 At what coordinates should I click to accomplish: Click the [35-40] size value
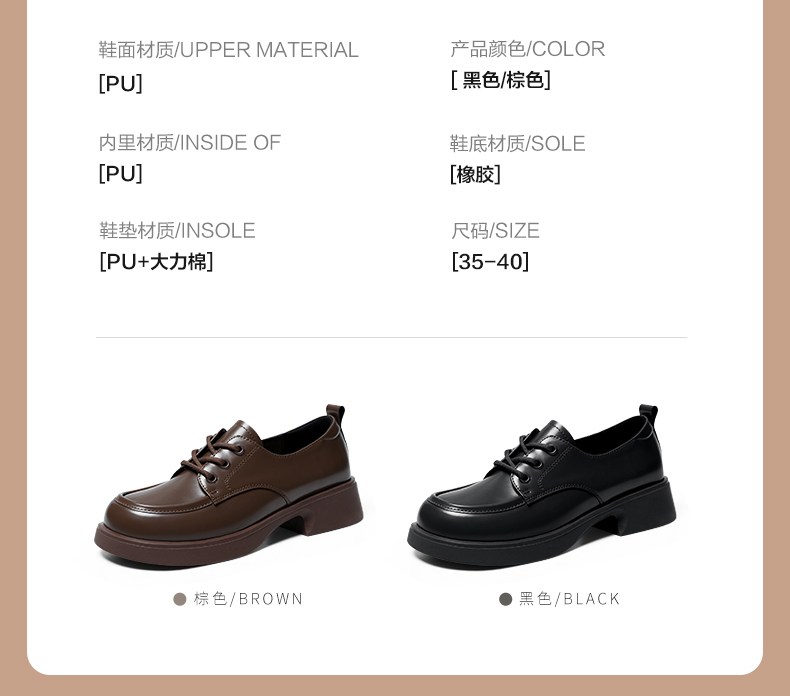point(490,262)
